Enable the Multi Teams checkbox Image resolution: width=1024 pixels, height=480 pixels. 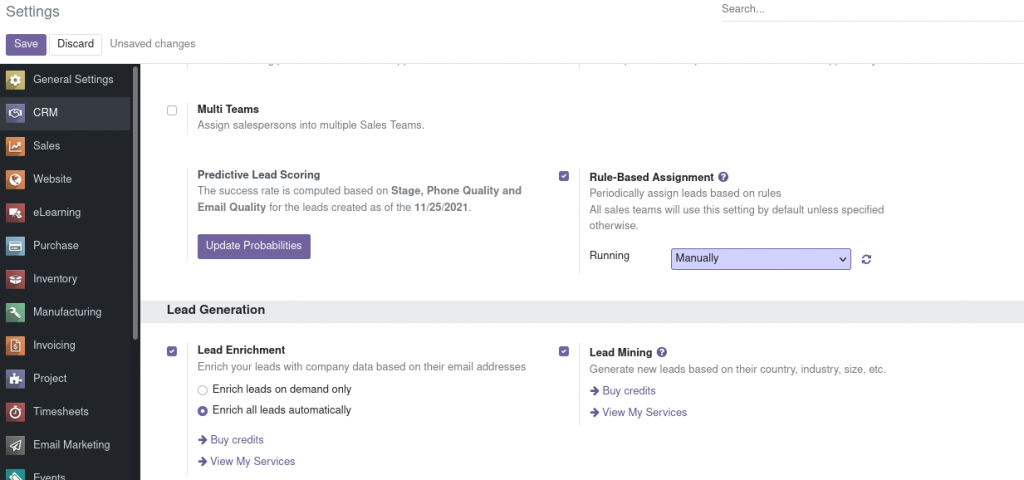(x=172, y=110)
